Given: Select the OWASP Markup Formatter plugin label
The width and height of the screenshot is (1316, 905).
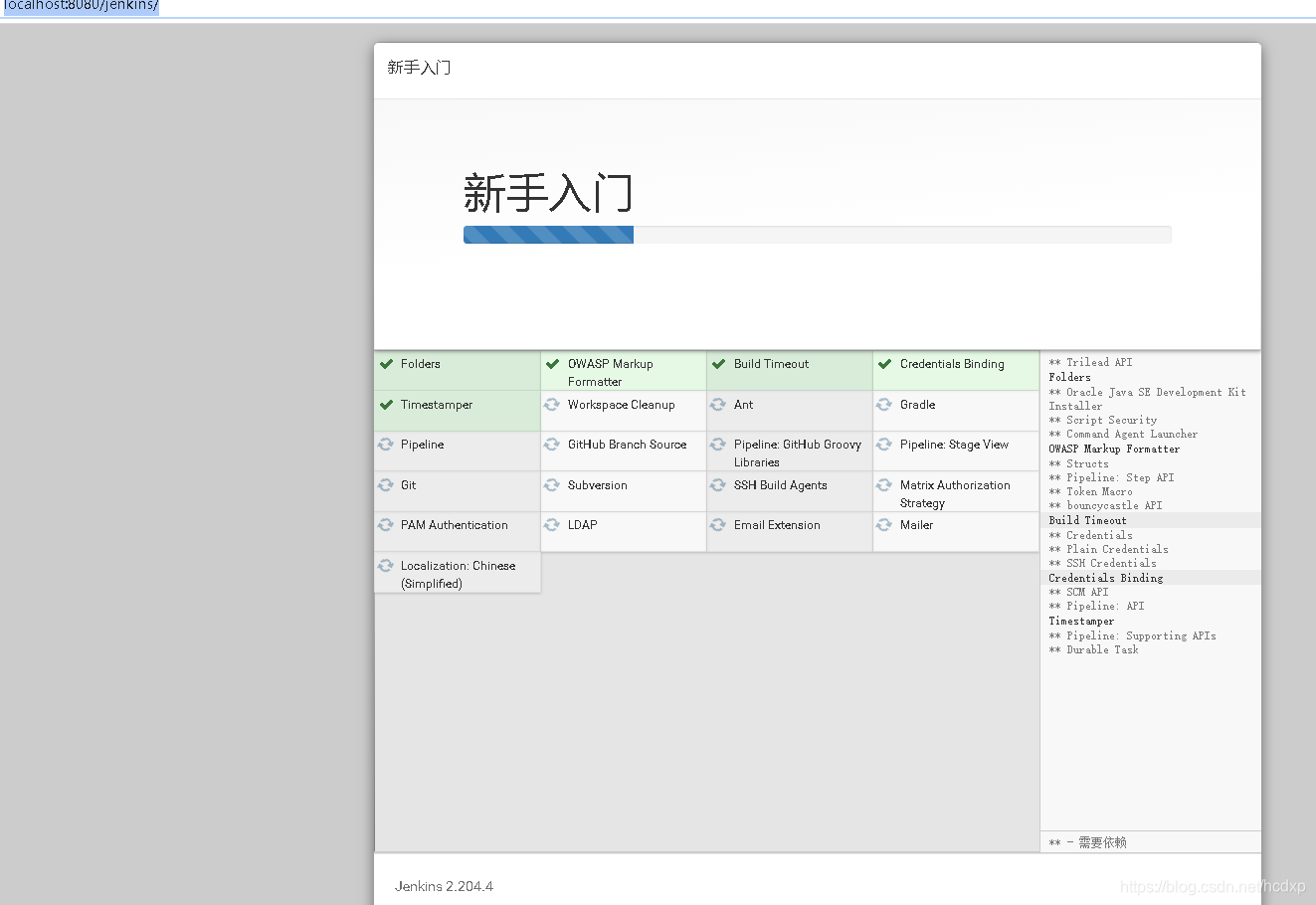Looking at the screenshot, I should coord(611,373).
